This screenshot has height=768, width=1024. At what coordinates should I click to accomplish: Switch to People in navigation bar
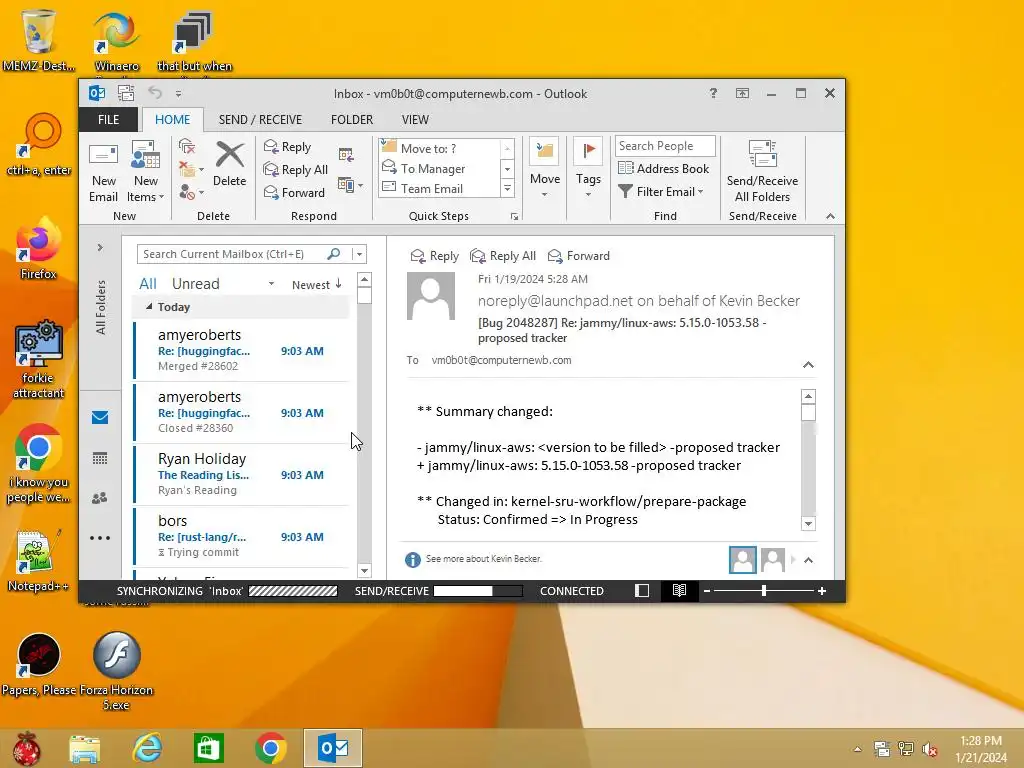100,498
